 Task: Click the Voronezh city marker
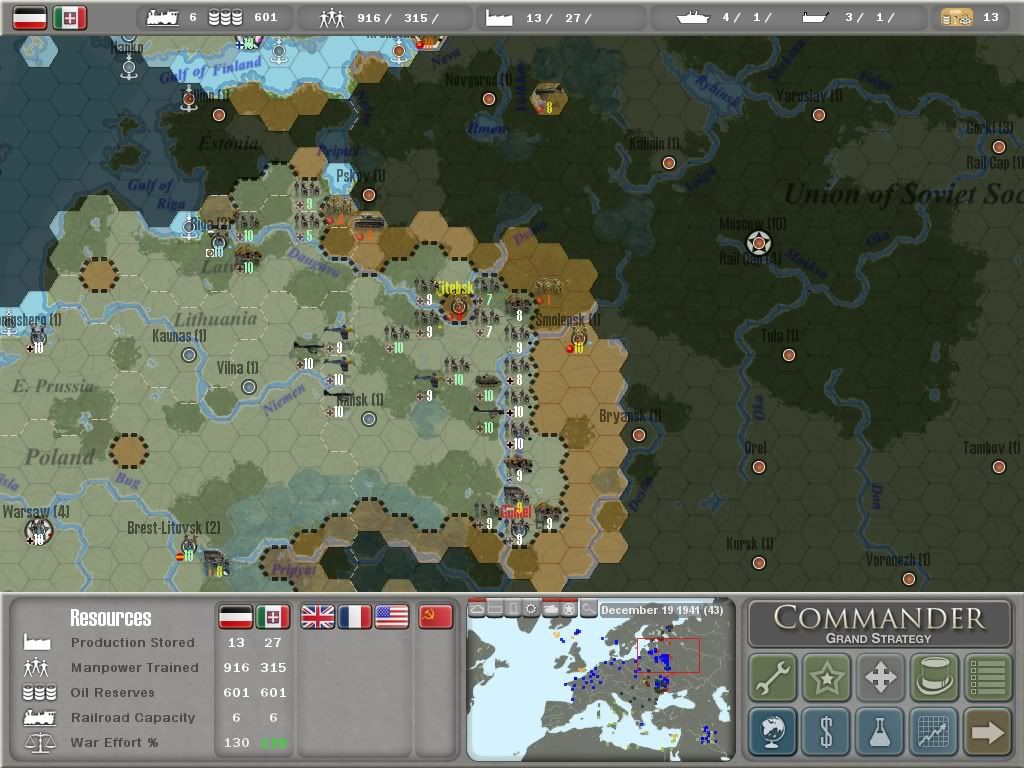[909, 579]
